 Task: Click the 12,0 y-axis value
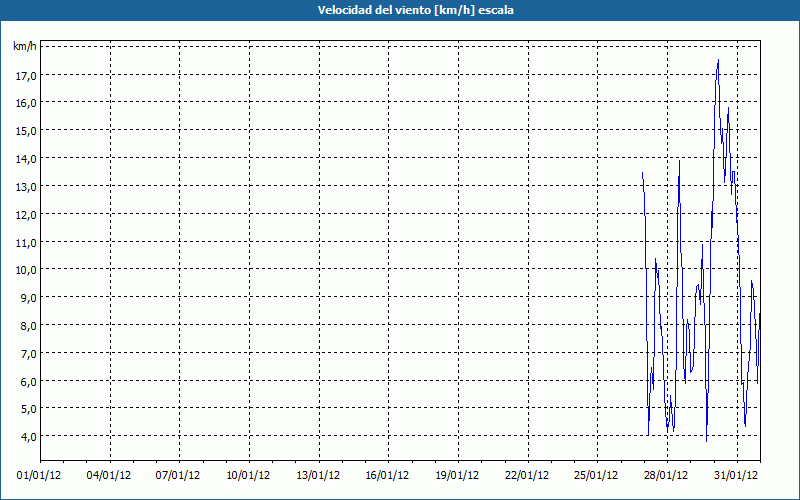[27, 215]
